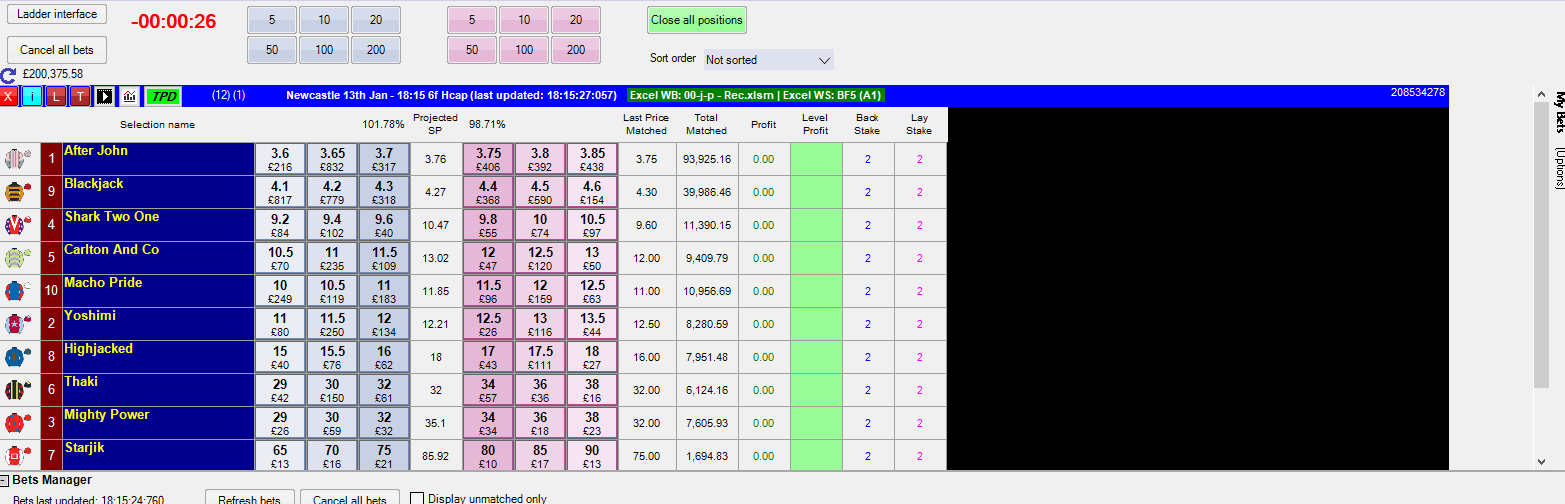Click Macho Pride's jockey silks icon
This screenshot has height=504, width=1565.
[x=16, y=291]
